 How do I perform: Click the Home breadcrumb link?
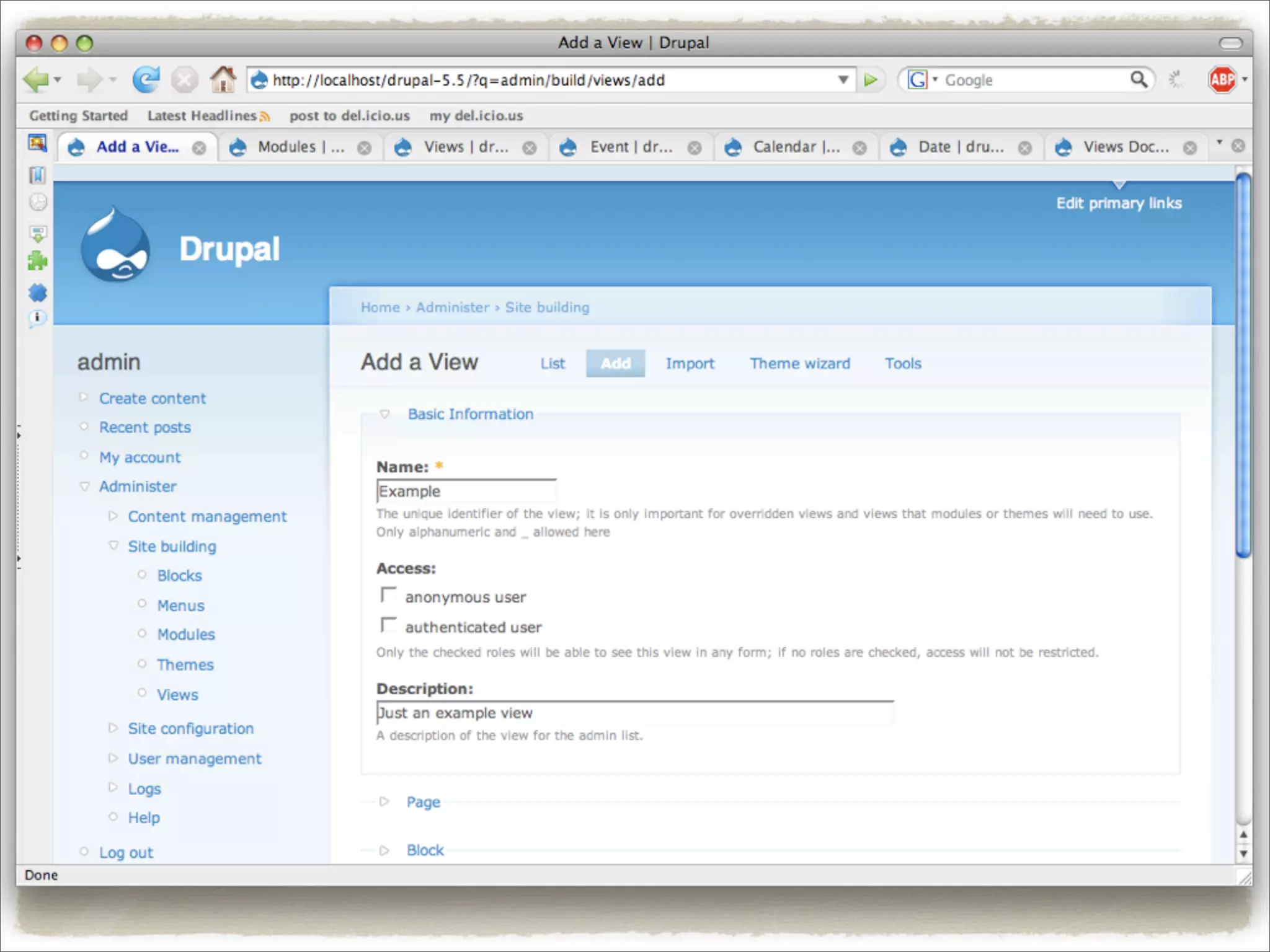tap(380, 307)
